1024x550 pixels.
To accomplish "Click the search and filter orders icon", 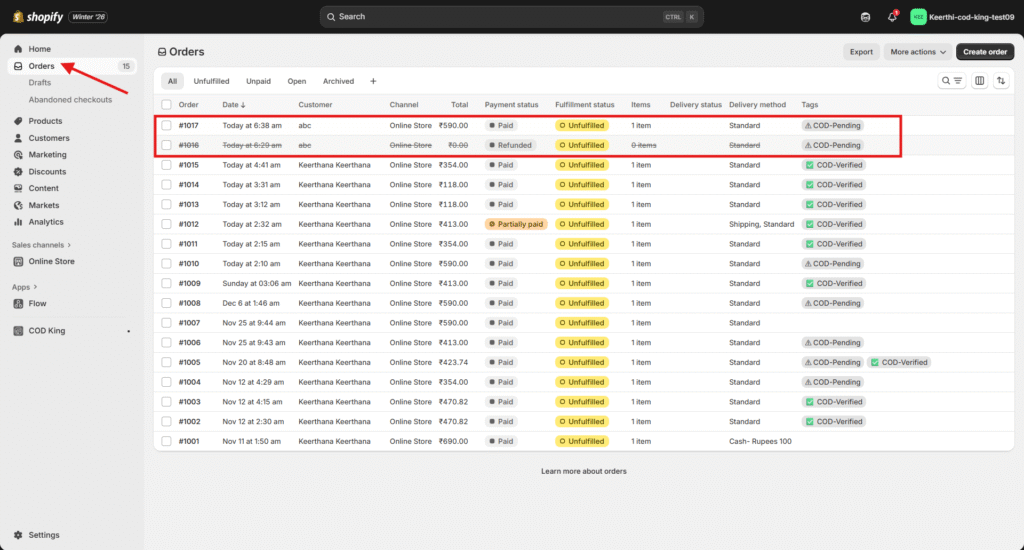I will [951, 81].
